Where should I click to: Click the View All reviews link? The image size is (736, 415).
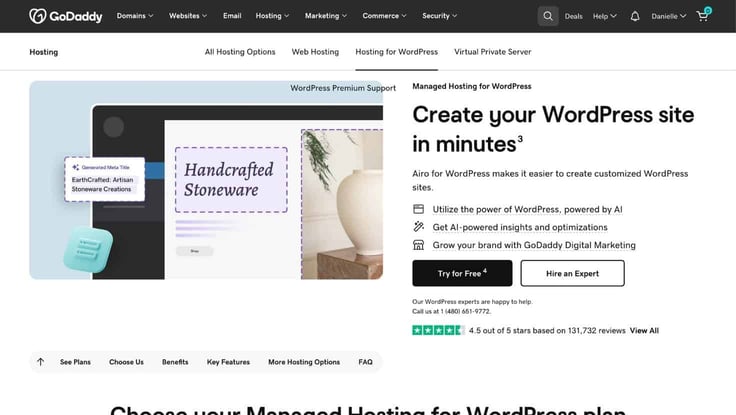point(644,330)
